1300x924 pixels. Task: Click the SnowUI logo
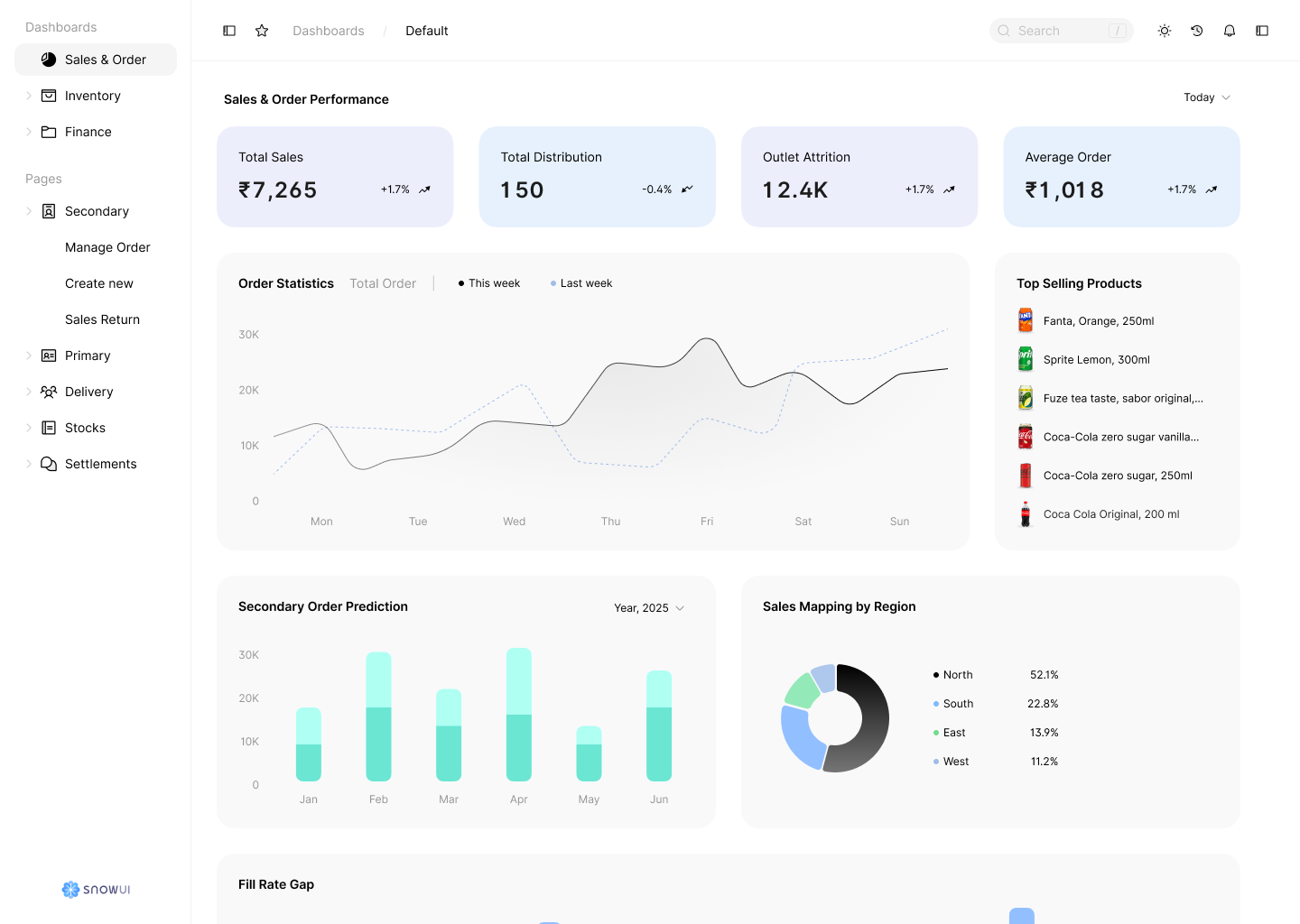tap(96, 890)
